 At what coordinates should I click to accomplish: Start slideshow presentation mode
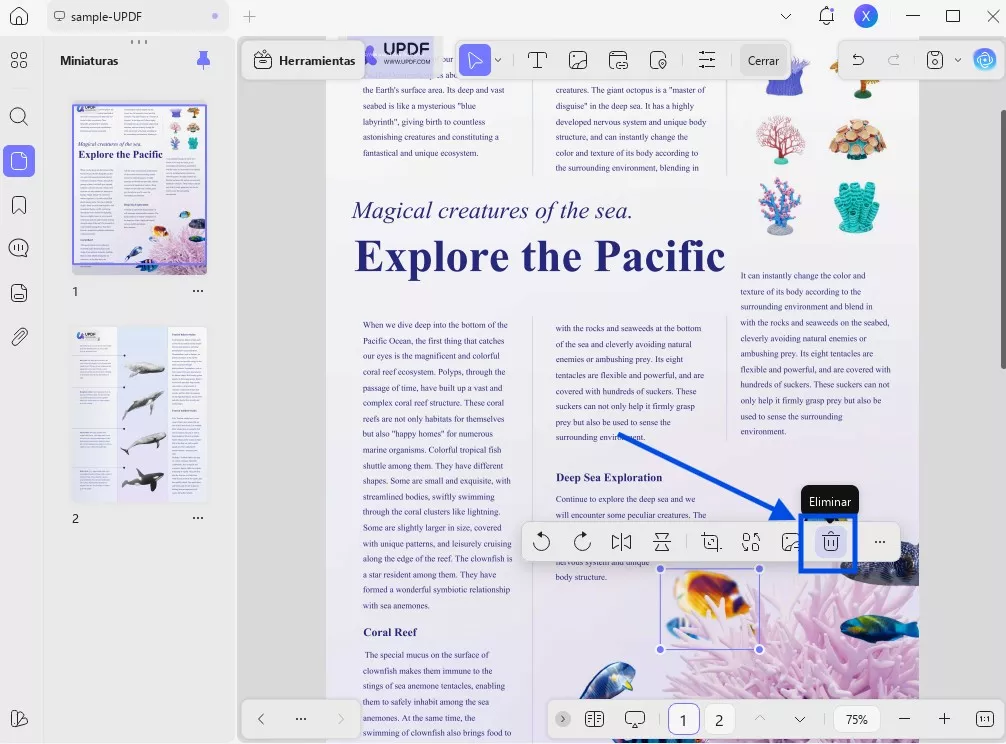[x=635, y=720]
